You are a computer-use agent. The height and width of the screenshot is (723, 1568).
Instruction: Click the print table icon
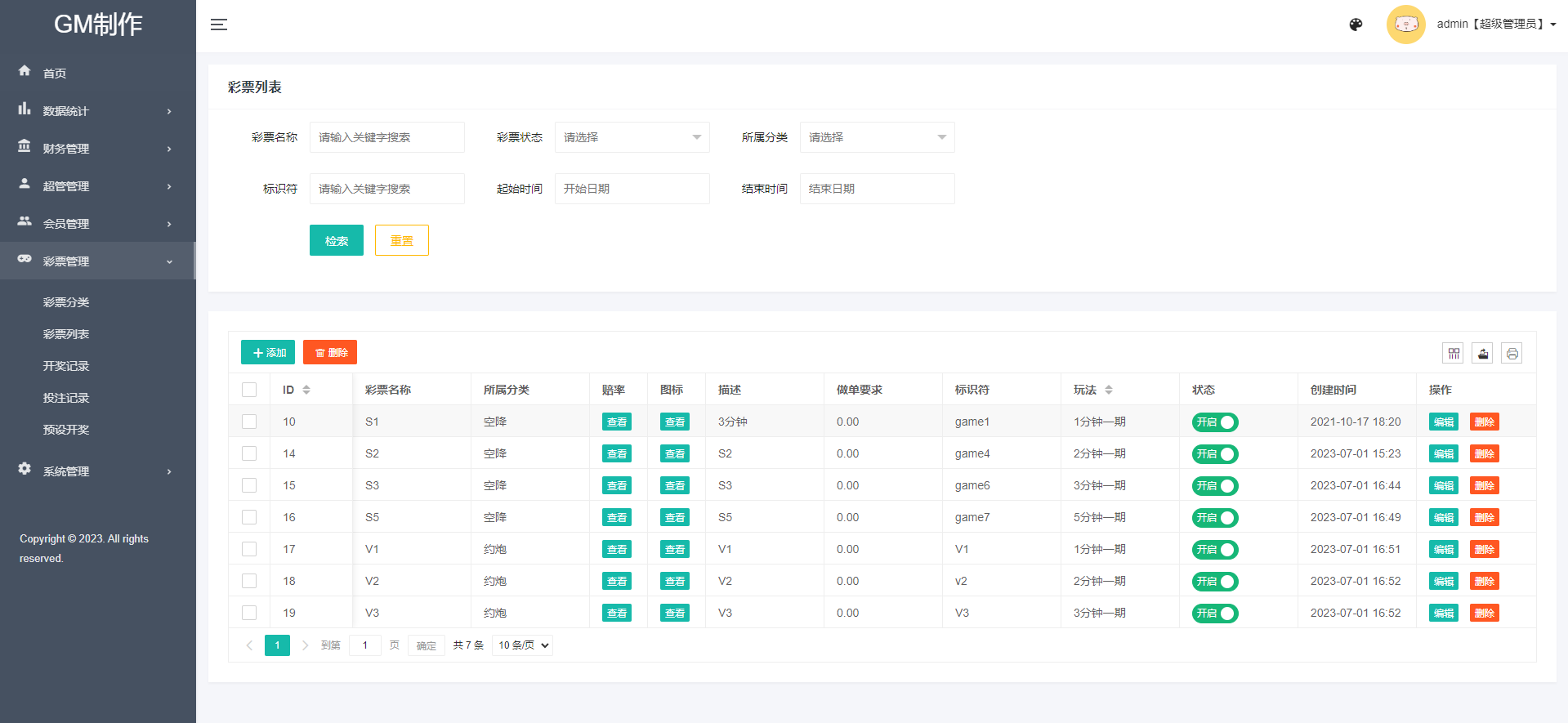(1512, 354)
